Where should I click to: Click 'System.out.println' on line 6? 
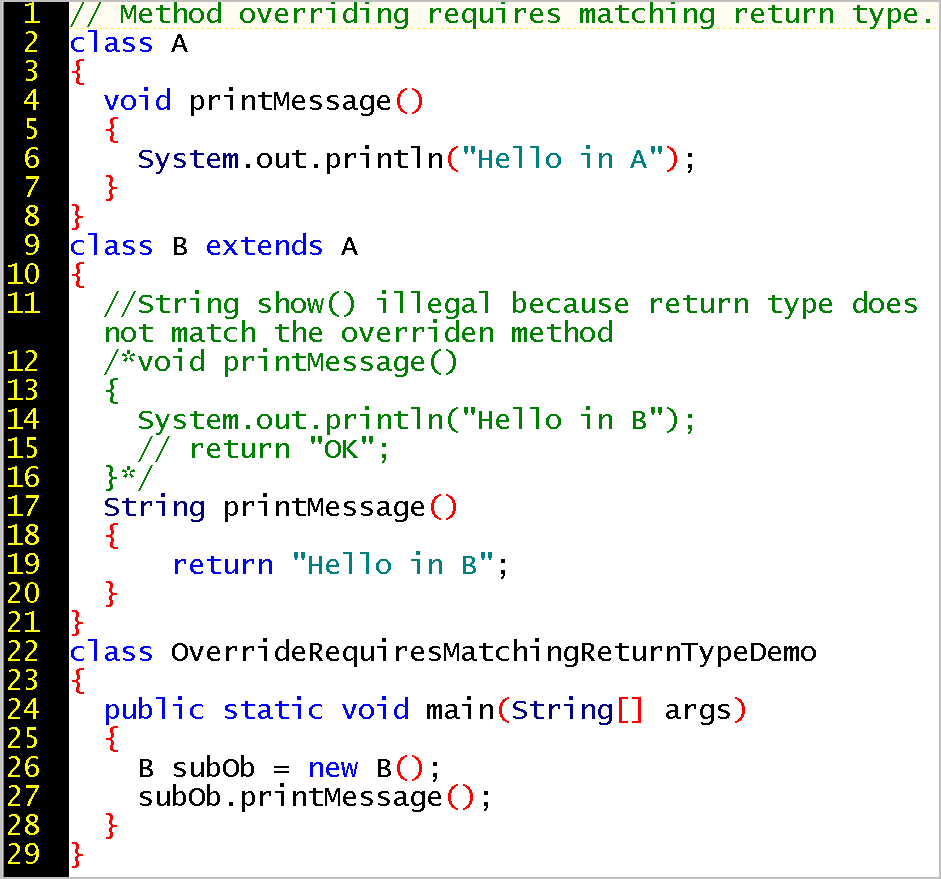point(290,160)
